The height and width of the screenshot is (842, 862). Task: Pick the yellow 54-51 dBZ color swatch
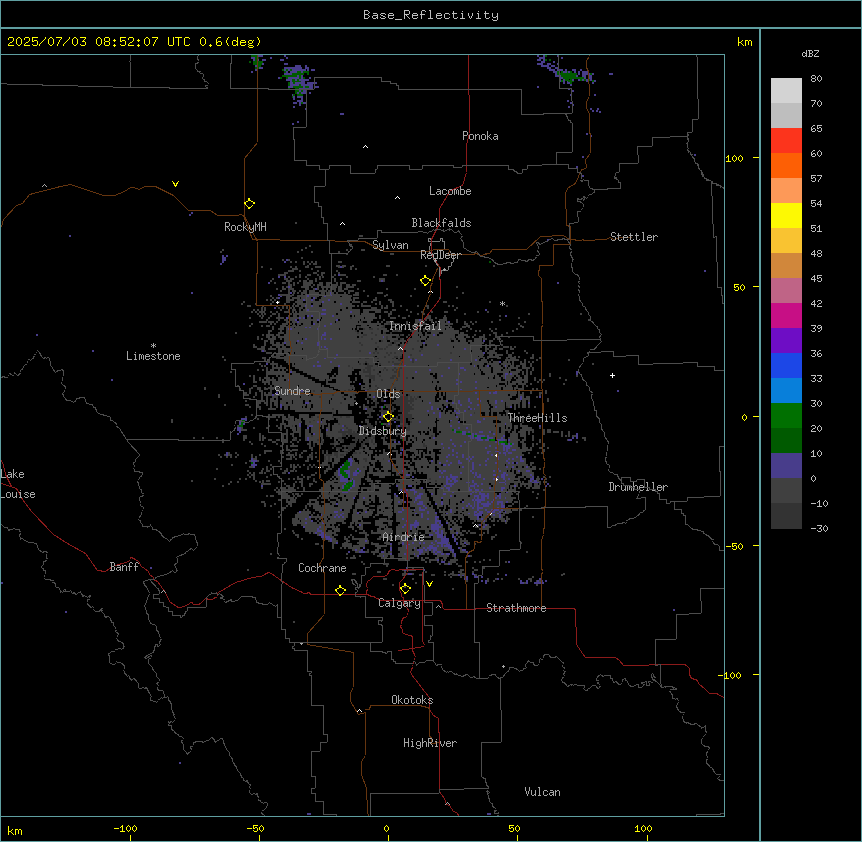(786, 215)
